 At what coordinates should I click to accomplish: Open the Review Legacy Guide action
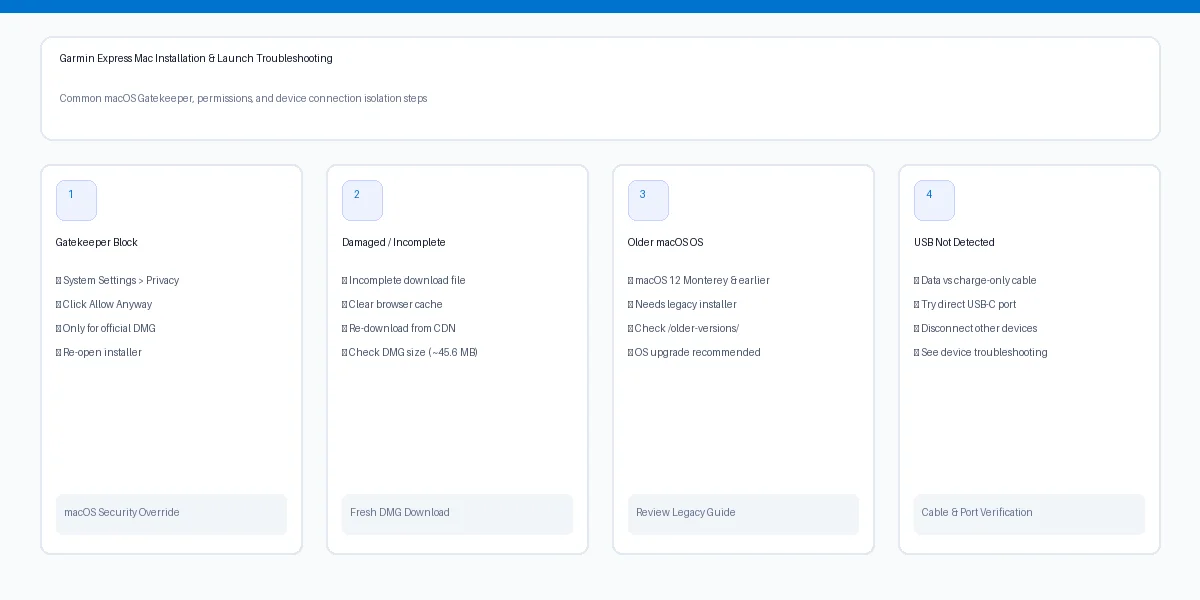(743, 514)
